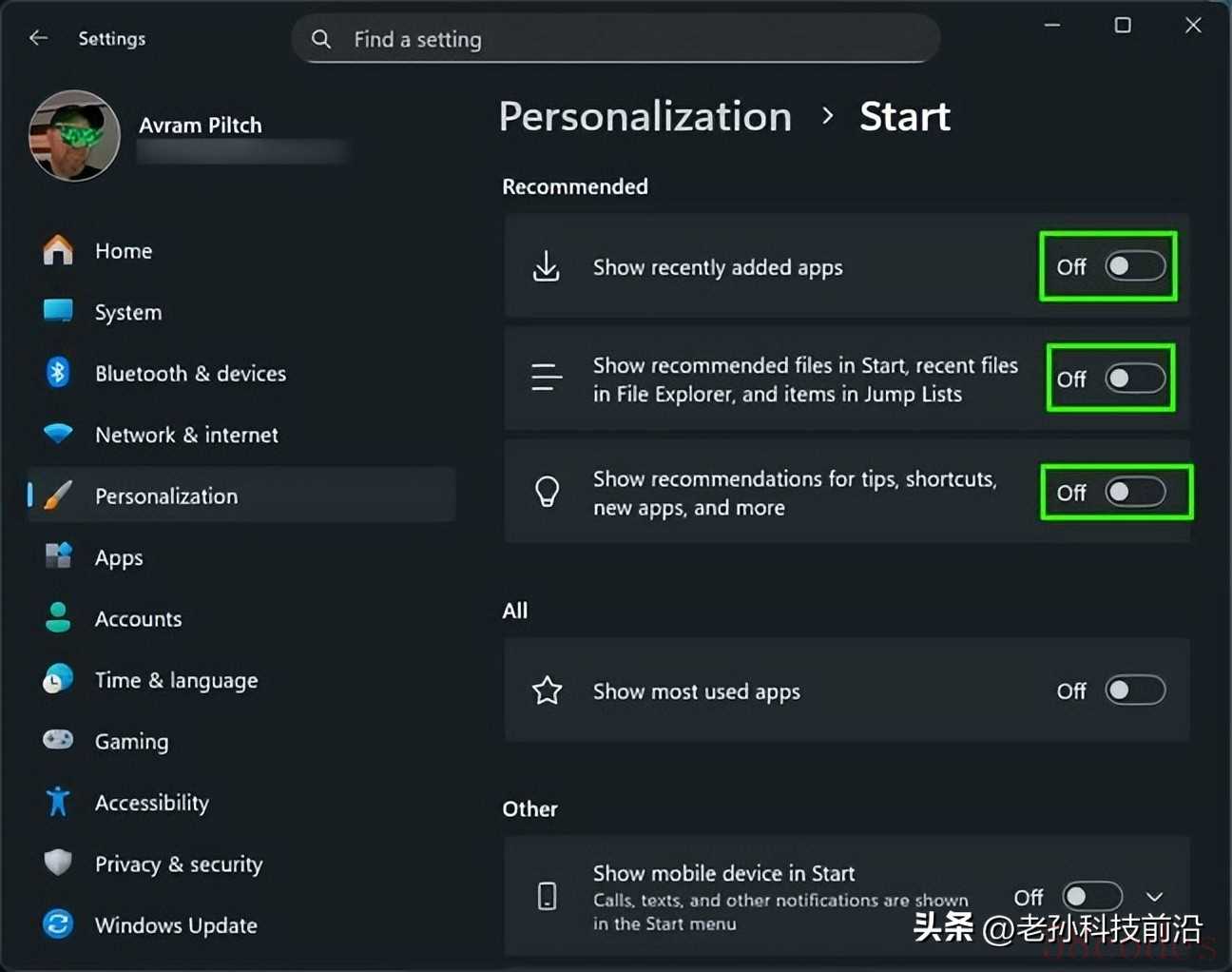Image resolution: width=1232 pixels, height=972 pixels.
Task: Click the Apps sidebar icon
Action: point(58,556)
